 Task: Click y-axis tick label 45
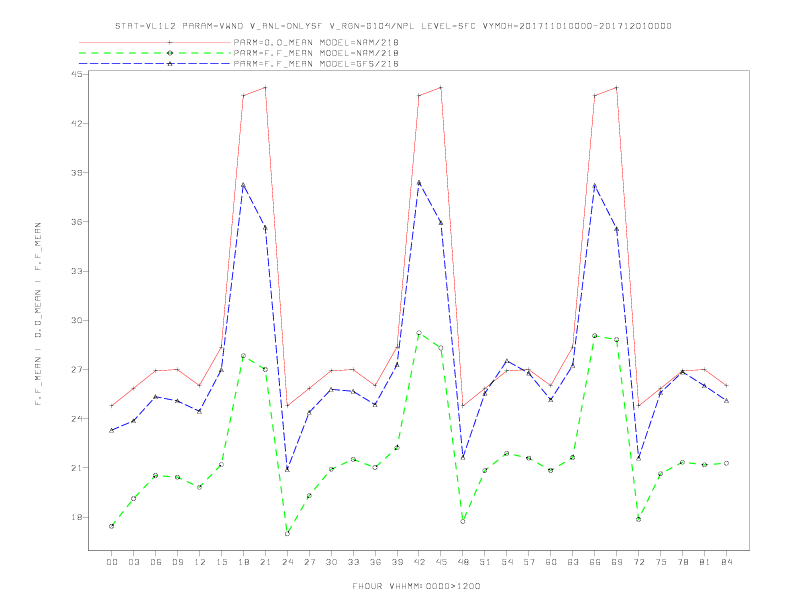pos(77,74)
